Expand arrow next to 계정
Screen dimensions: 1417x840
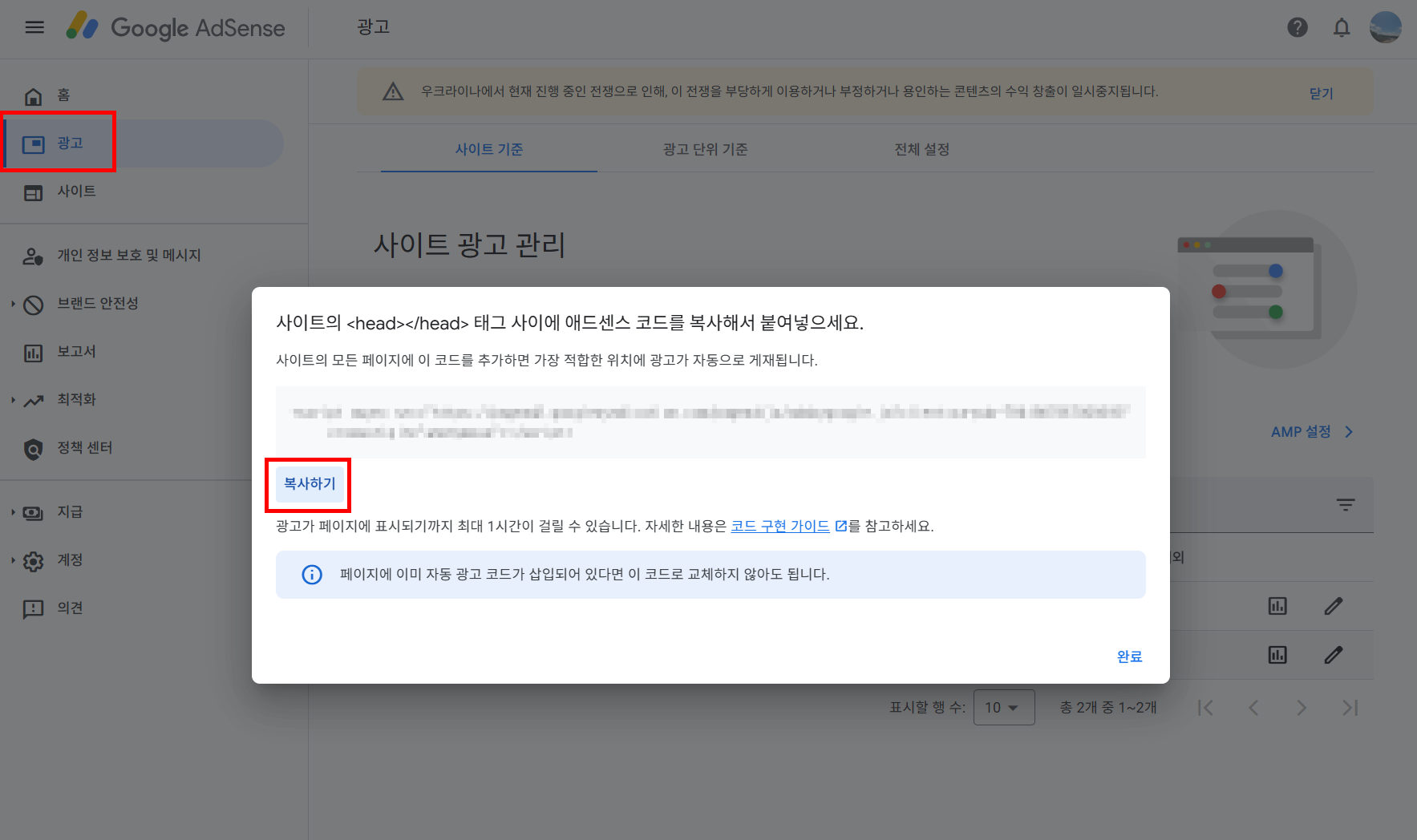(13, 560)
